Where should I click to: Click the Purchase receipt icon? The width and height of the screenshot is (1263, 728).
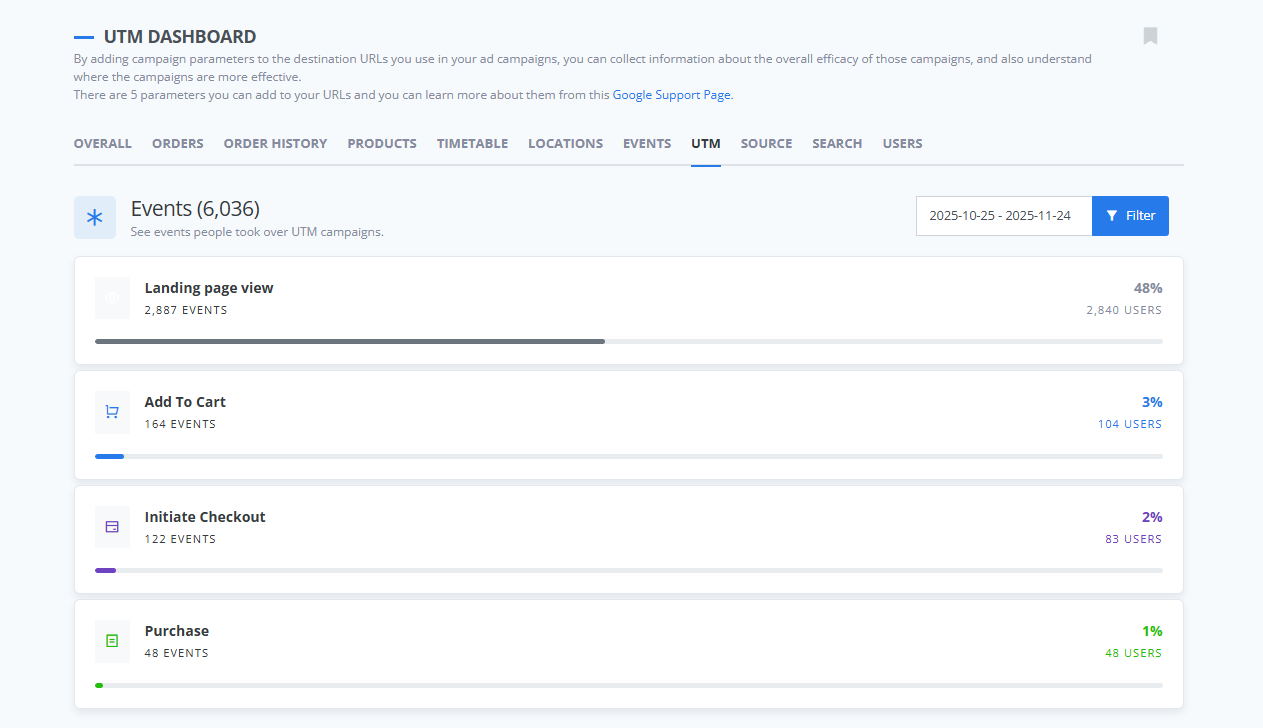112,641
